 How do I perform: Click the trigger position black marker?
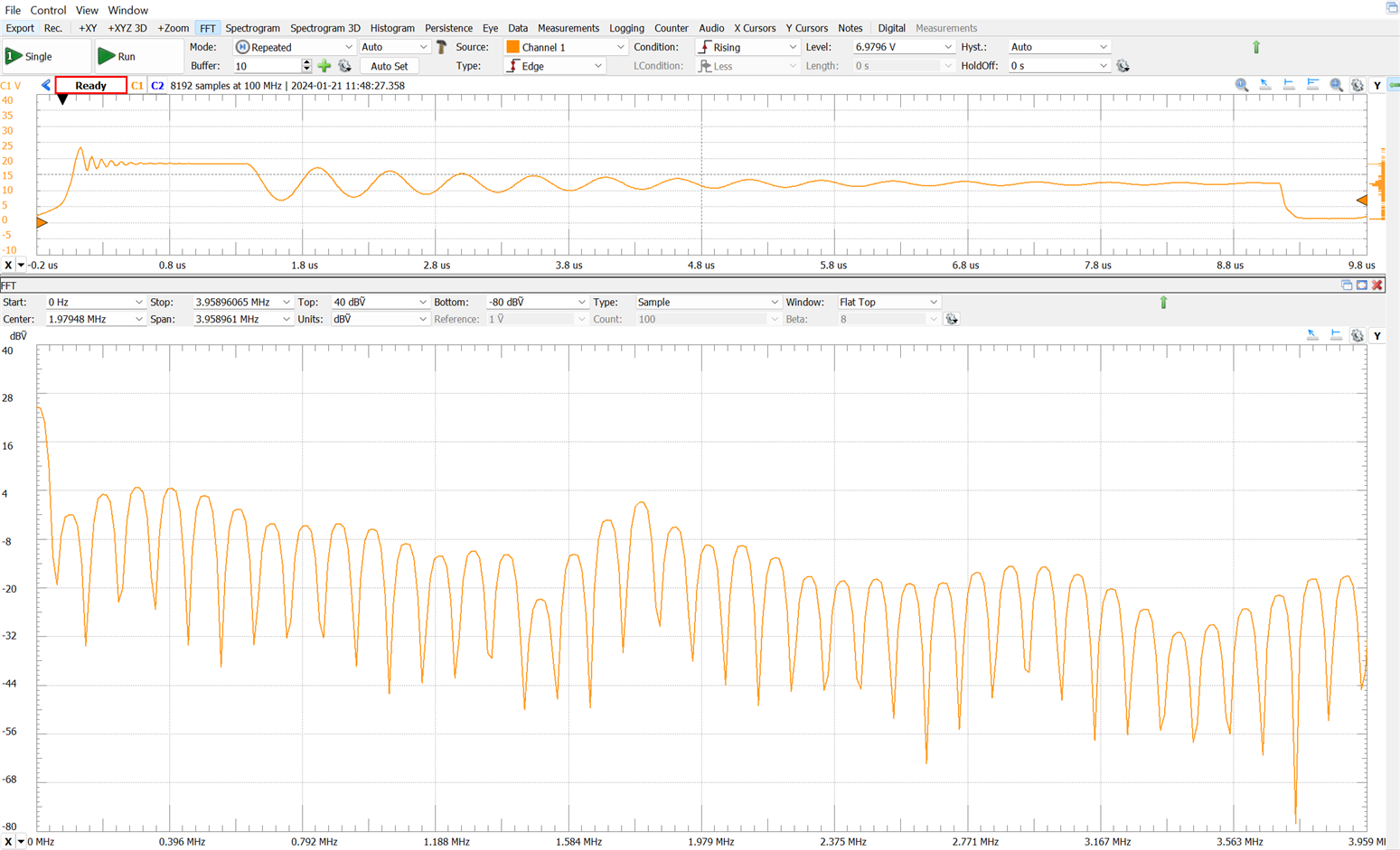click(x=62, y=99)
